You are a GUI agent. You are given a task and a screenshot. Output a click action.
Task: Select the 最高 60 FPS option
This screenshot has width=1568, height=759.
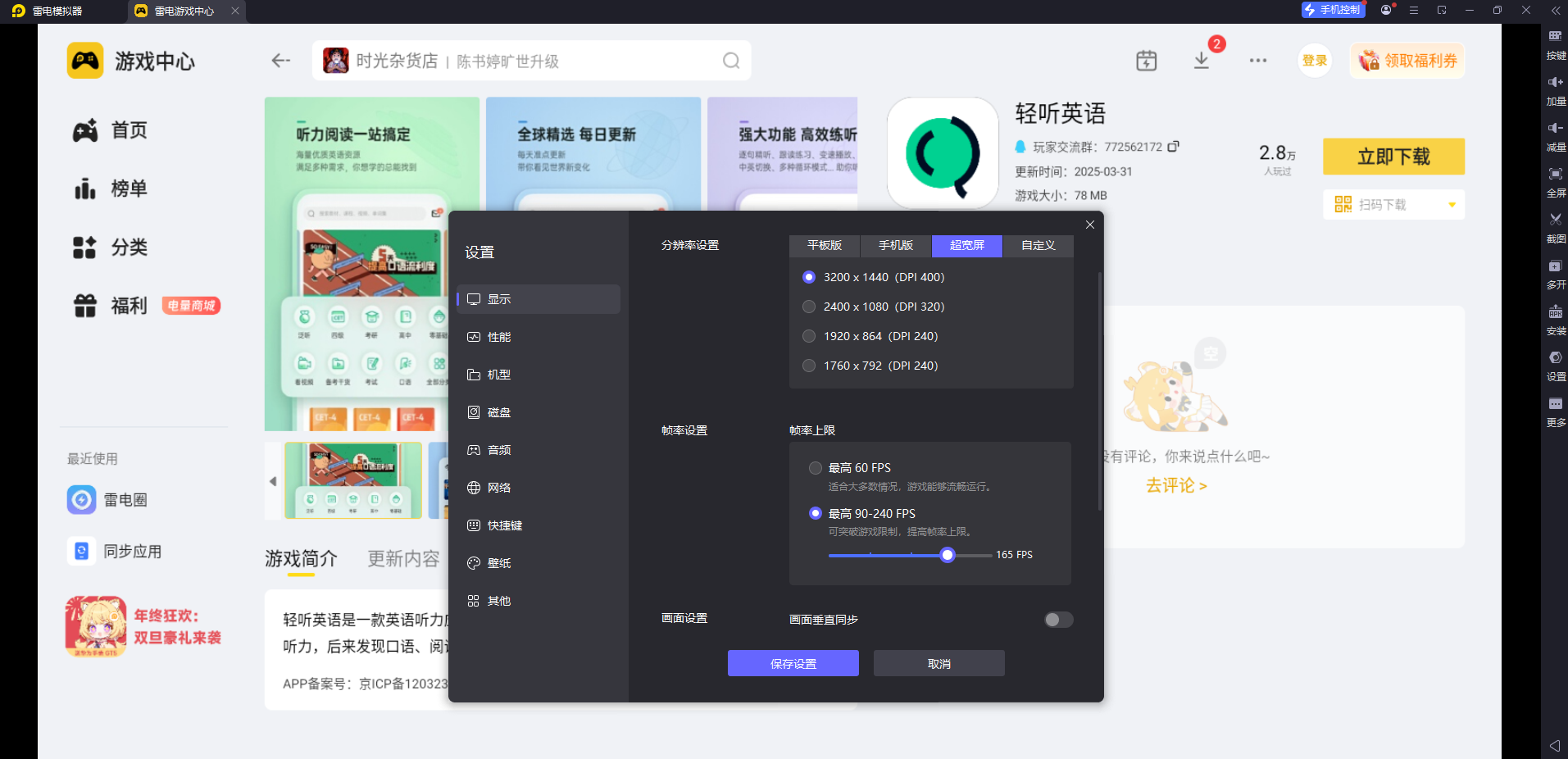tap(816, 468)
